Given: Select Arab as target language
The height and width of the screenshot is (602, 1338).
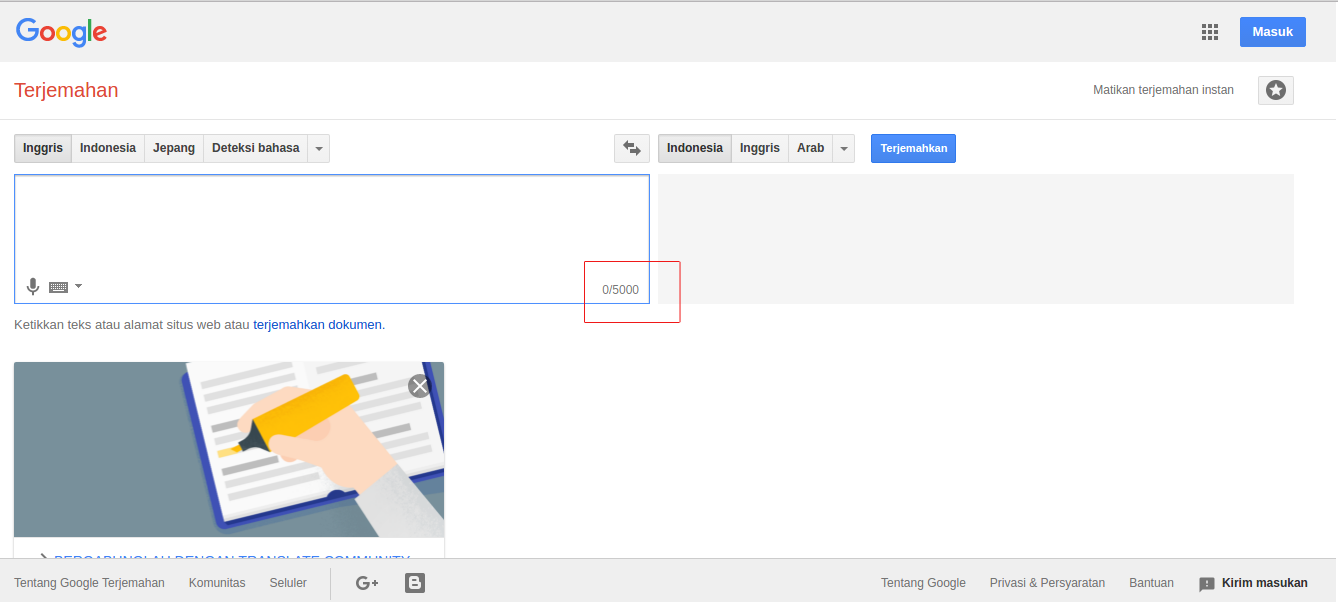Looking at the screenshot, I should (811, 148).
